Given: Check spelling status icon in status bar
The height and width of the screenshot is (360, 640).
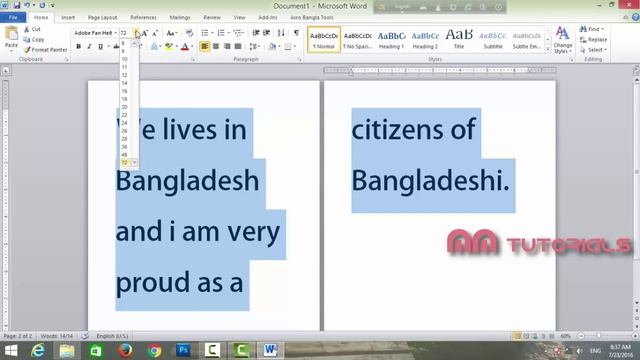Looking at the screenshot, I should pos(85,336).
